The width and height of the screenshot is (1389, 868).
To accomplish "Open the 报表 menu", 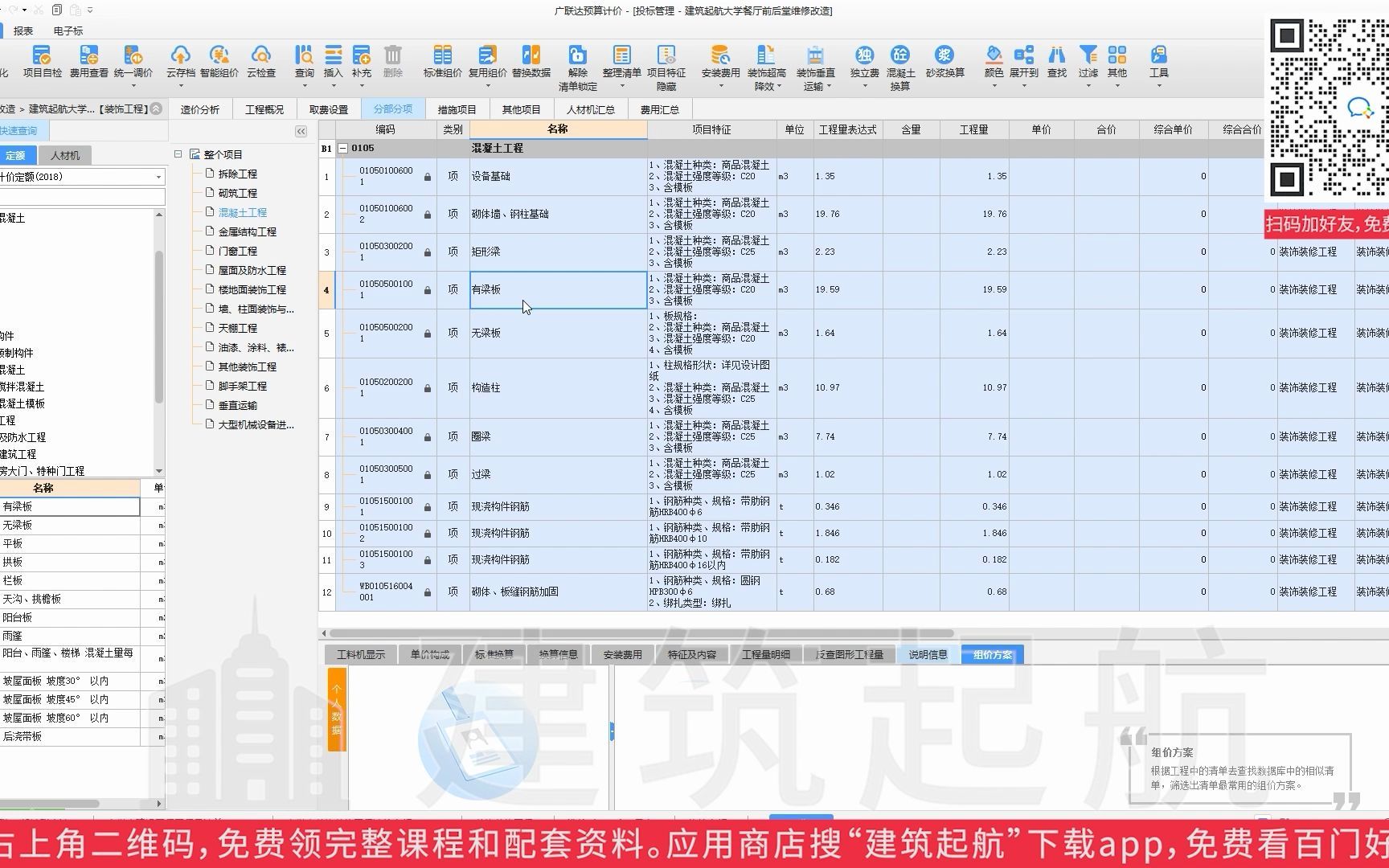I will (23, 31).
